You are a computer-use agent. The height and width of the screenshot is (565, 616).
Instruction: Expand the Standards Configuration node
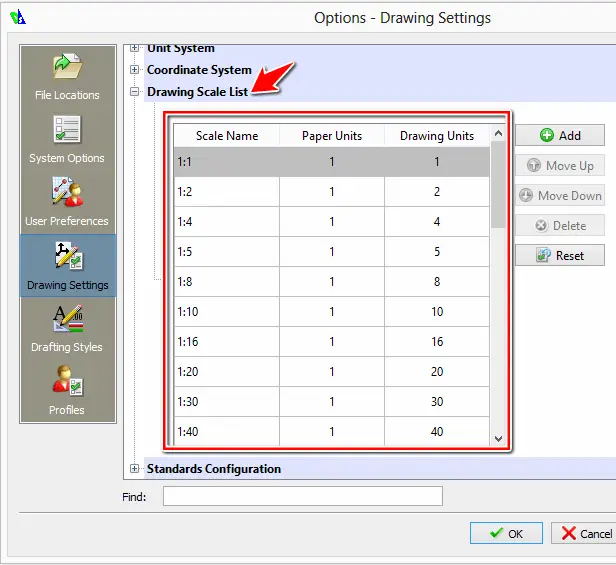click(134, 468)
